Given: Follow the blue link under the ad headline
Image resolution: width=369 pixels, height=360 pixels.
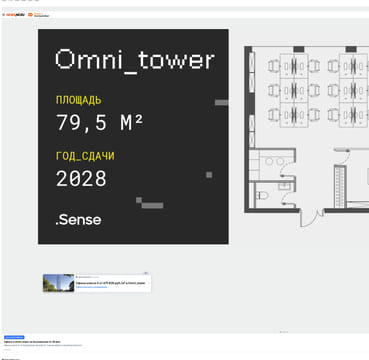Looking at the screenshot, I should point(92,287).
